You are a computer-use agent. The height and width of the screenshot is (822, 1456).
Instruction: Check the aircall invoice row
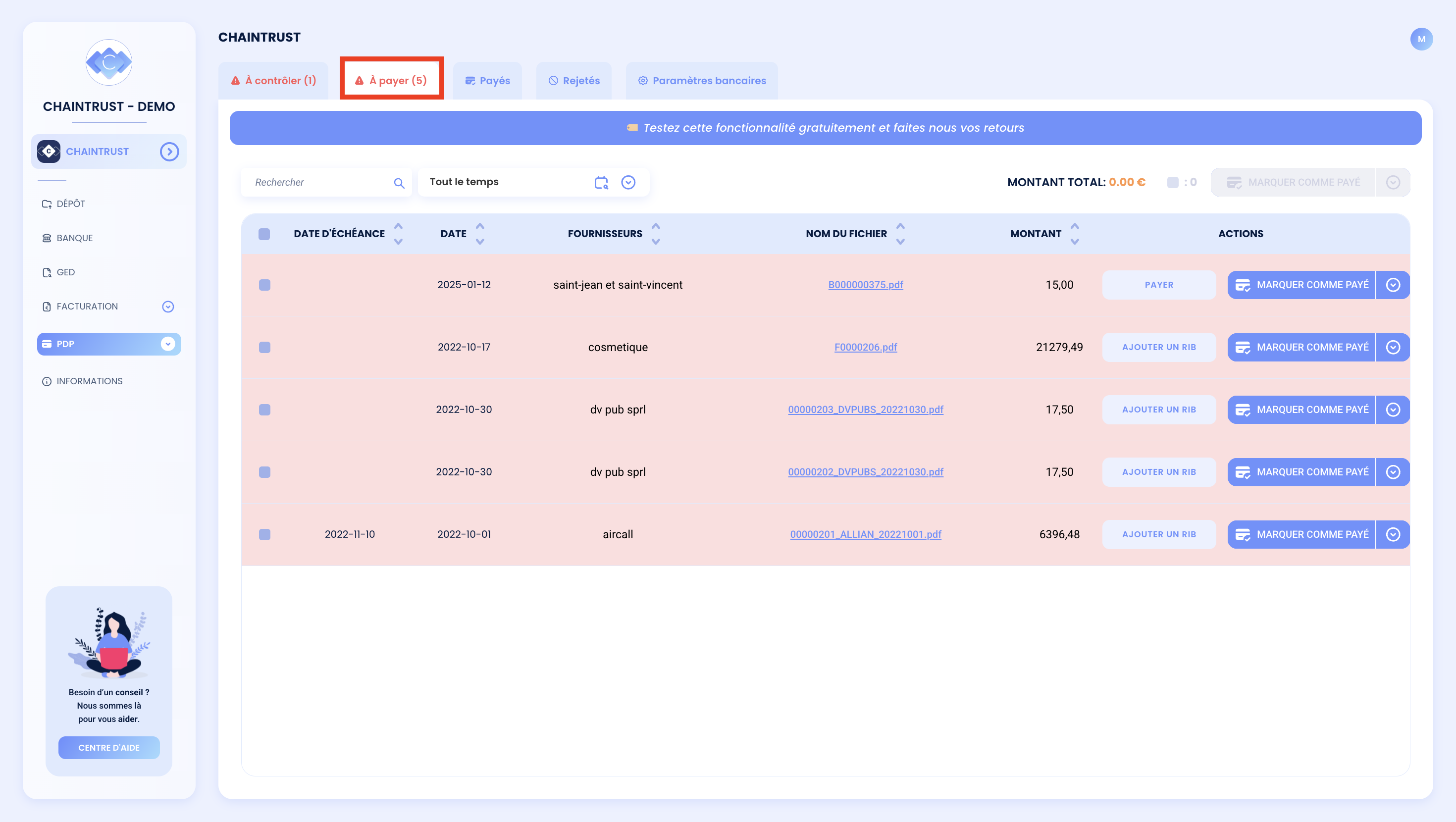pyautogui.click(x=264, y=534)
